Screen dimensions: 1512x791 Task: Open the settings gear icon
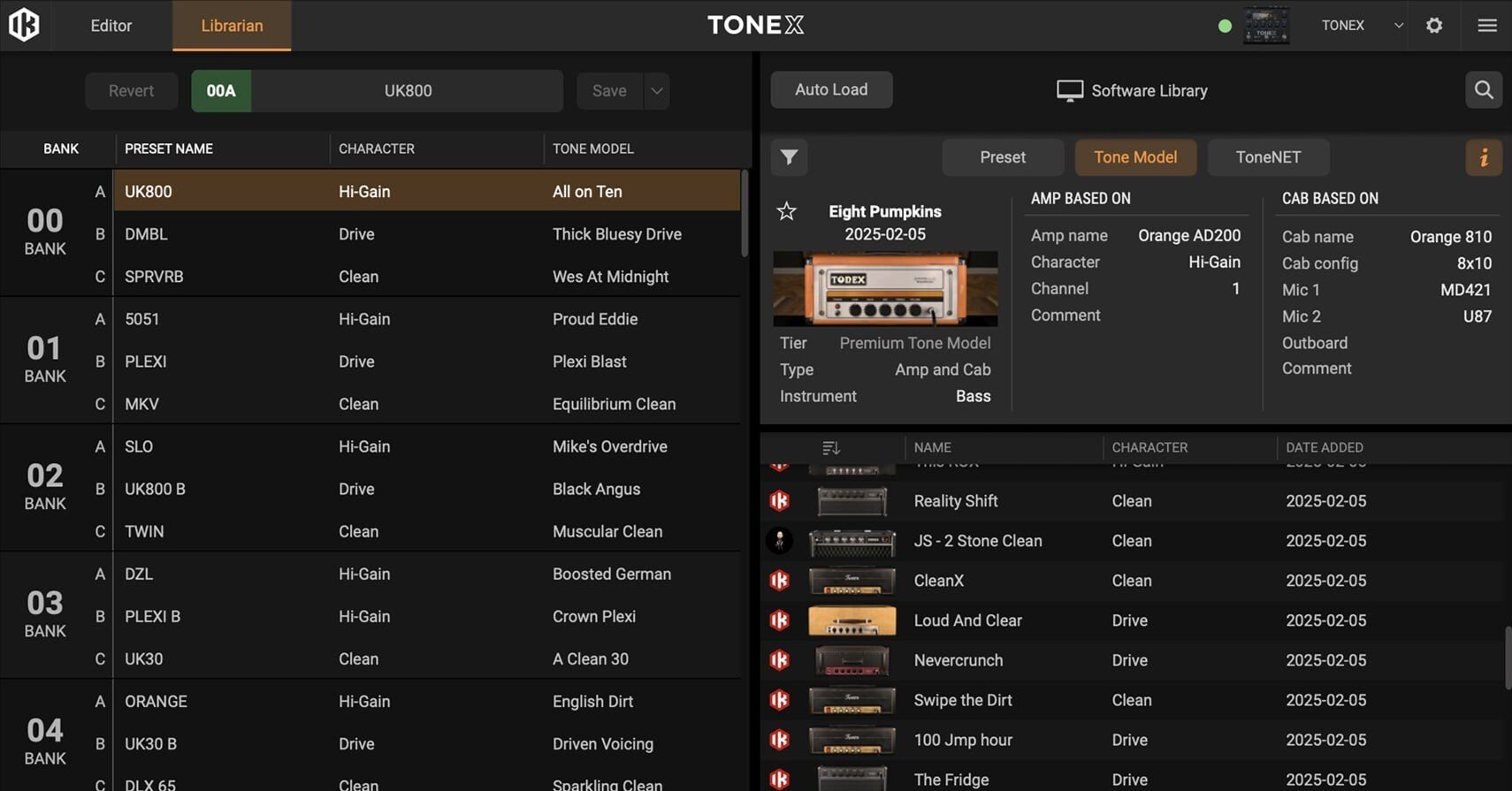click(x=1434, y=26)
